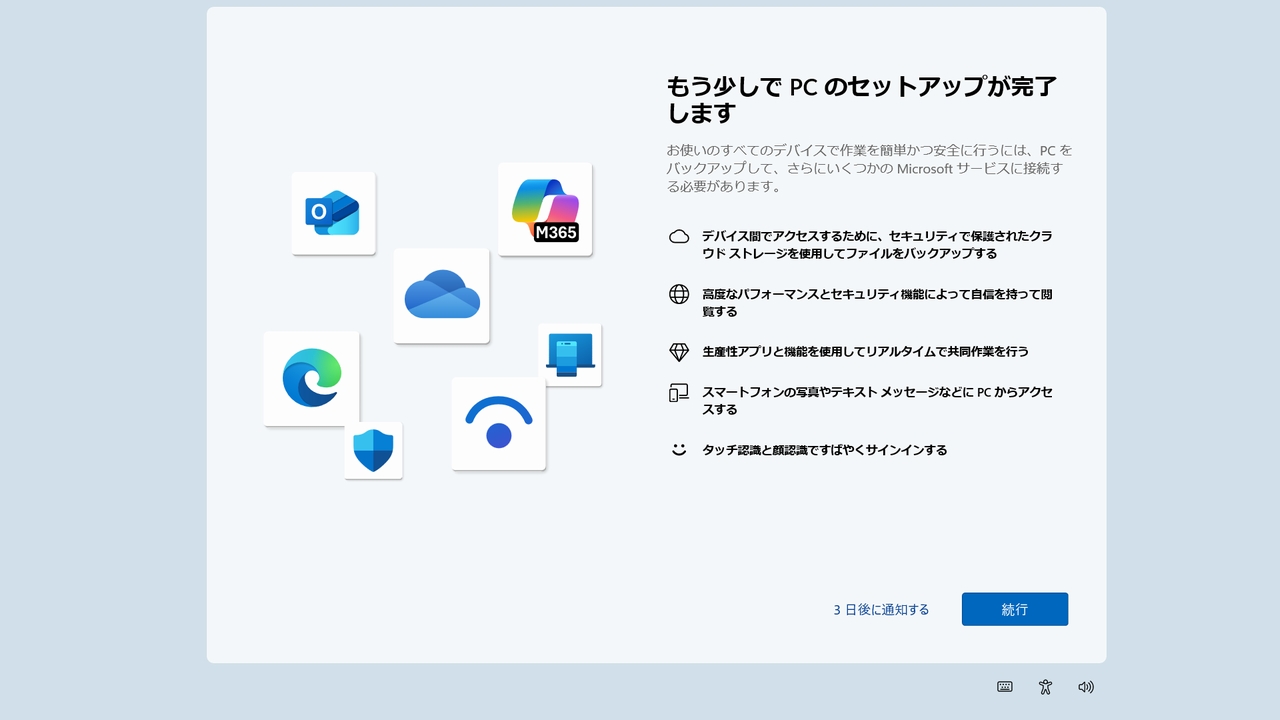This screenshot has height=720, width=1280.
Task: Click the Windows Defender shield icon
Action: pos(373,450)
